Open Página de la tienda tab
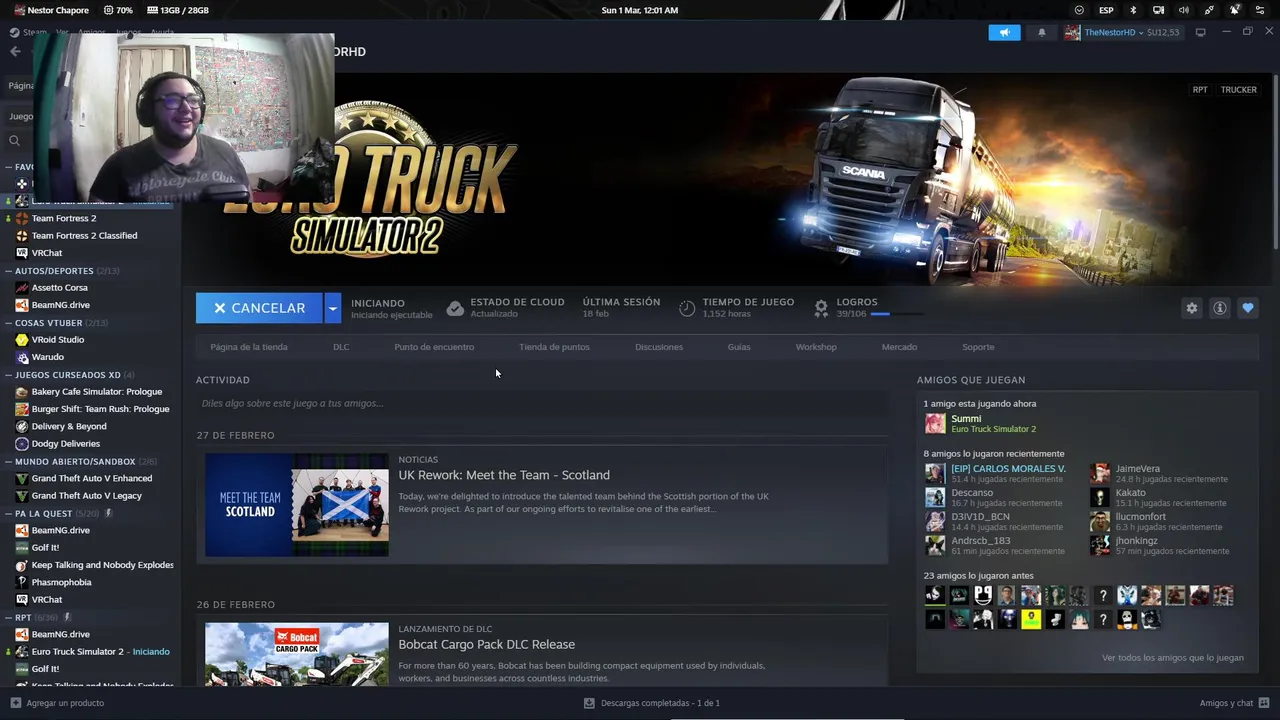 click(x=249, y=347)
